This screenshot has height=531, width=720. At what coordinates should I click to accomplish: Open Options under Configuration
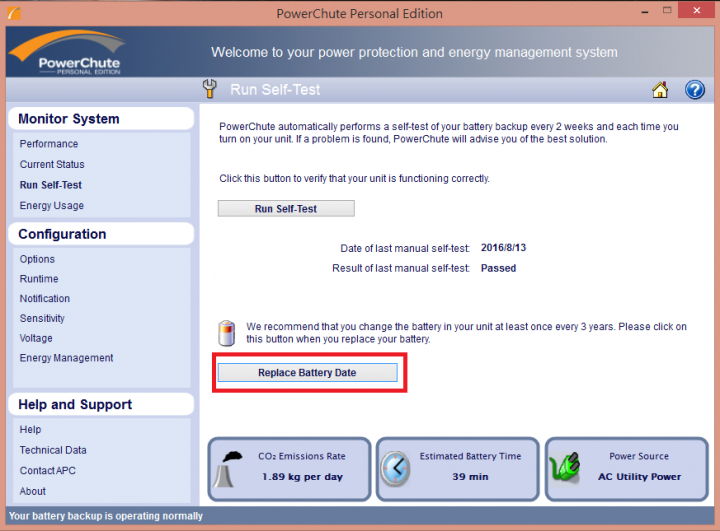pos(37,259)
